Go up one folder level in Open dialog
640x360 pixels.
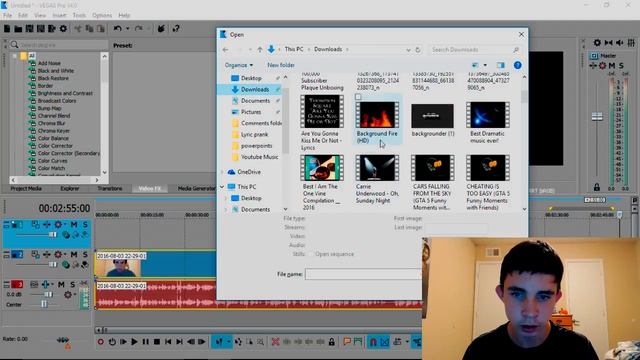click(260, 49)
